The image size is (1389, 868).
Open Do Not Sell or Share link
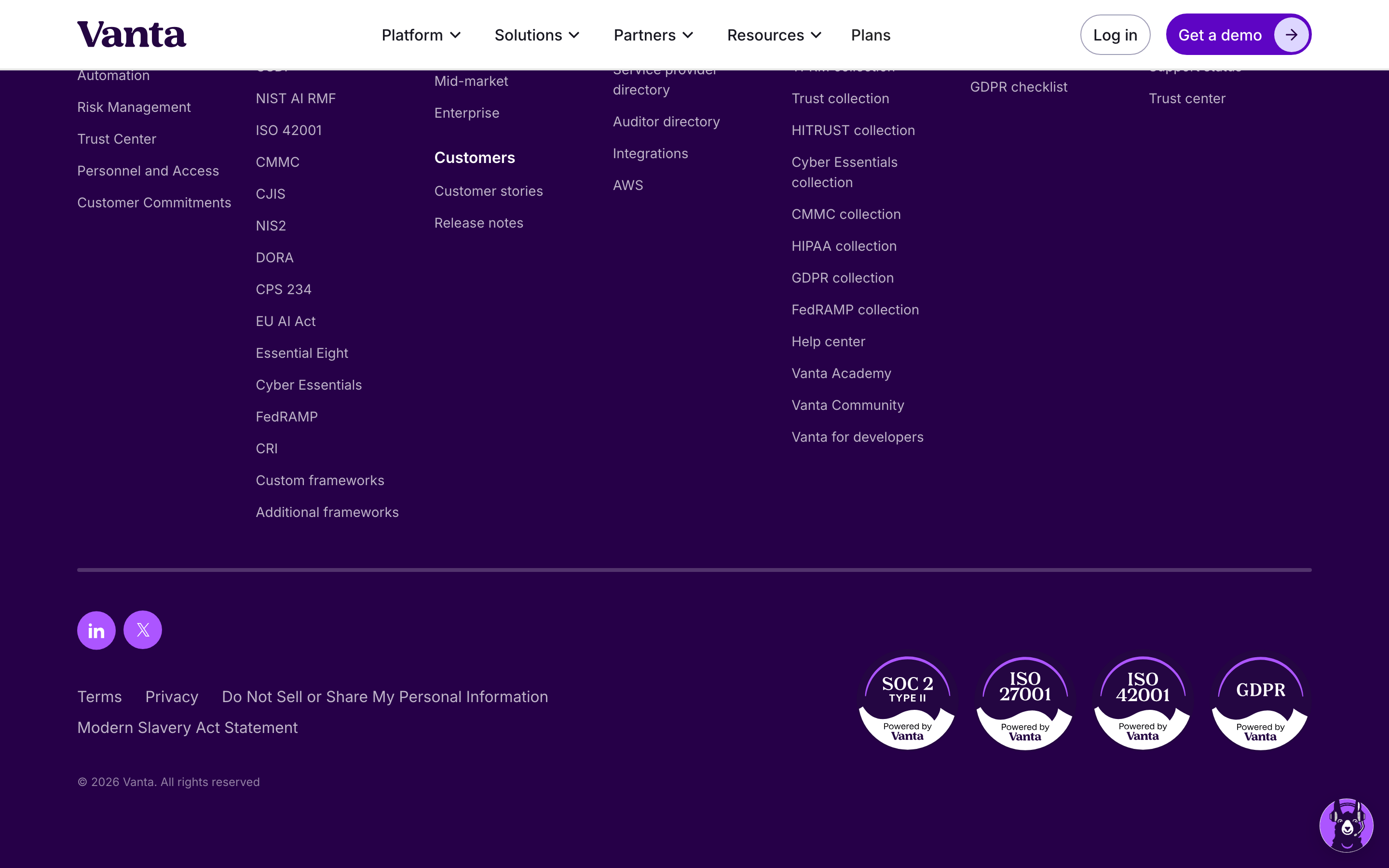[x=384, y=696]
